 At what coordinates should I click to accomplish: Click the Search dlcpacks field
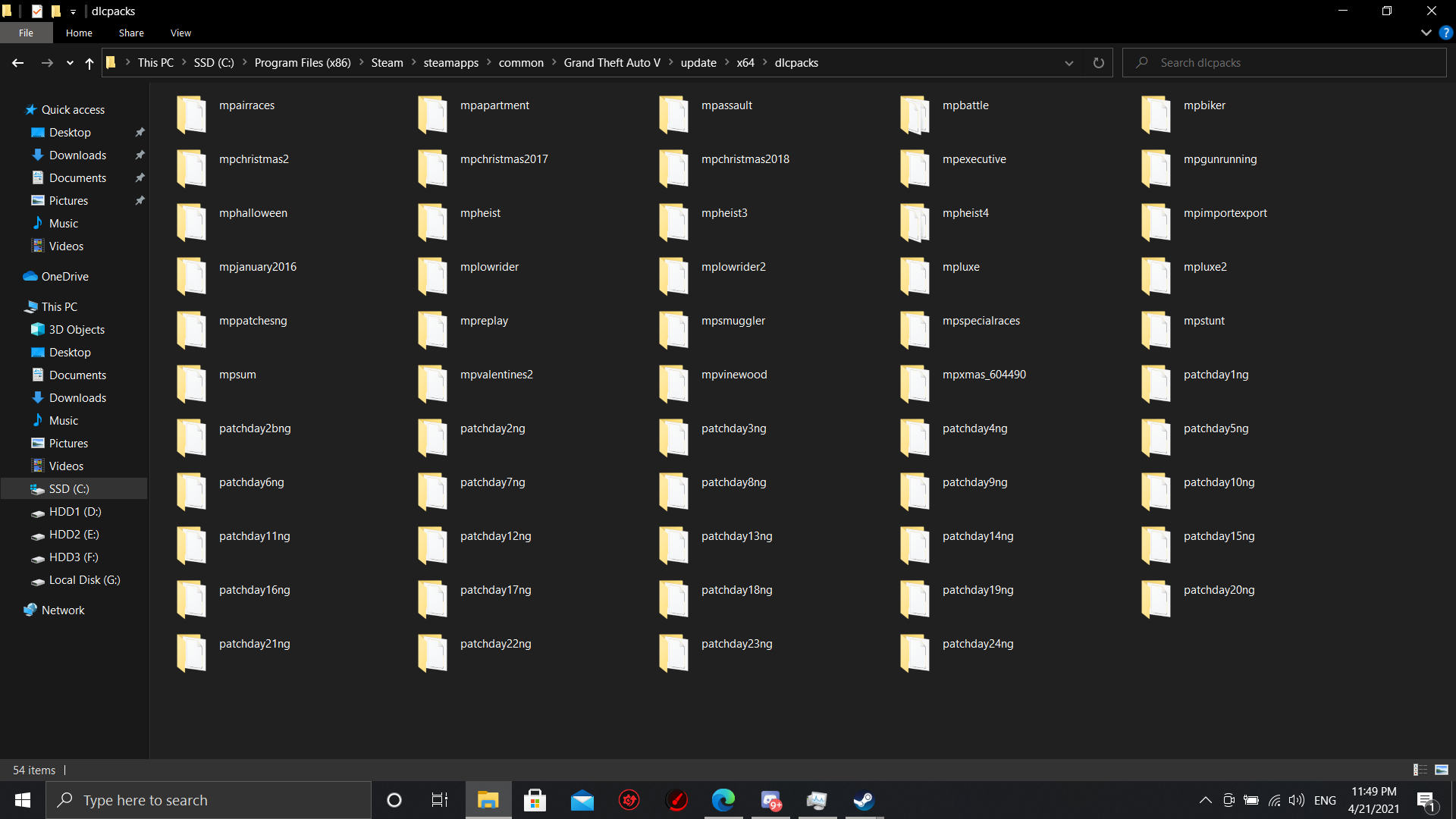[x=1289, y=63]
